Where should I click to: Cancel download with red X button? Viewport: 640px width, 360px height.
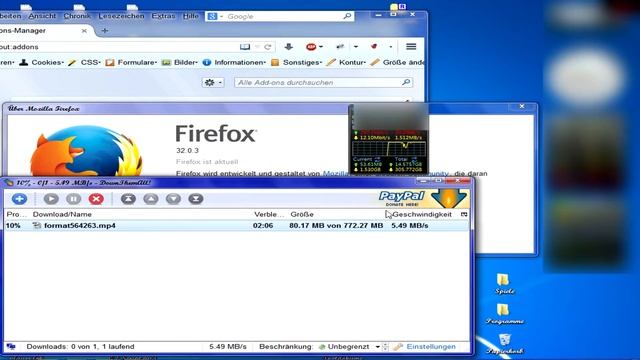click(x=96, y=199)
